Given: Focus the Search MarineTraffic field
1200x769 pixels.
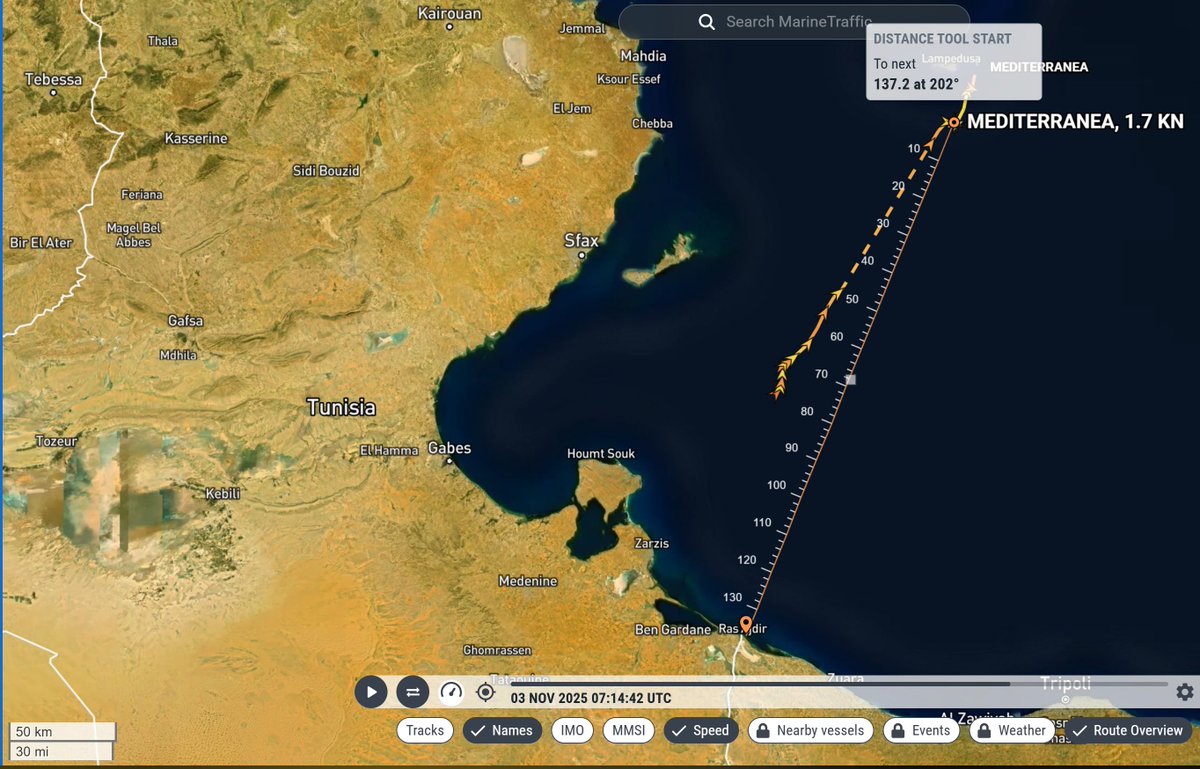Looking at the screenshot, I should point(794,22).
